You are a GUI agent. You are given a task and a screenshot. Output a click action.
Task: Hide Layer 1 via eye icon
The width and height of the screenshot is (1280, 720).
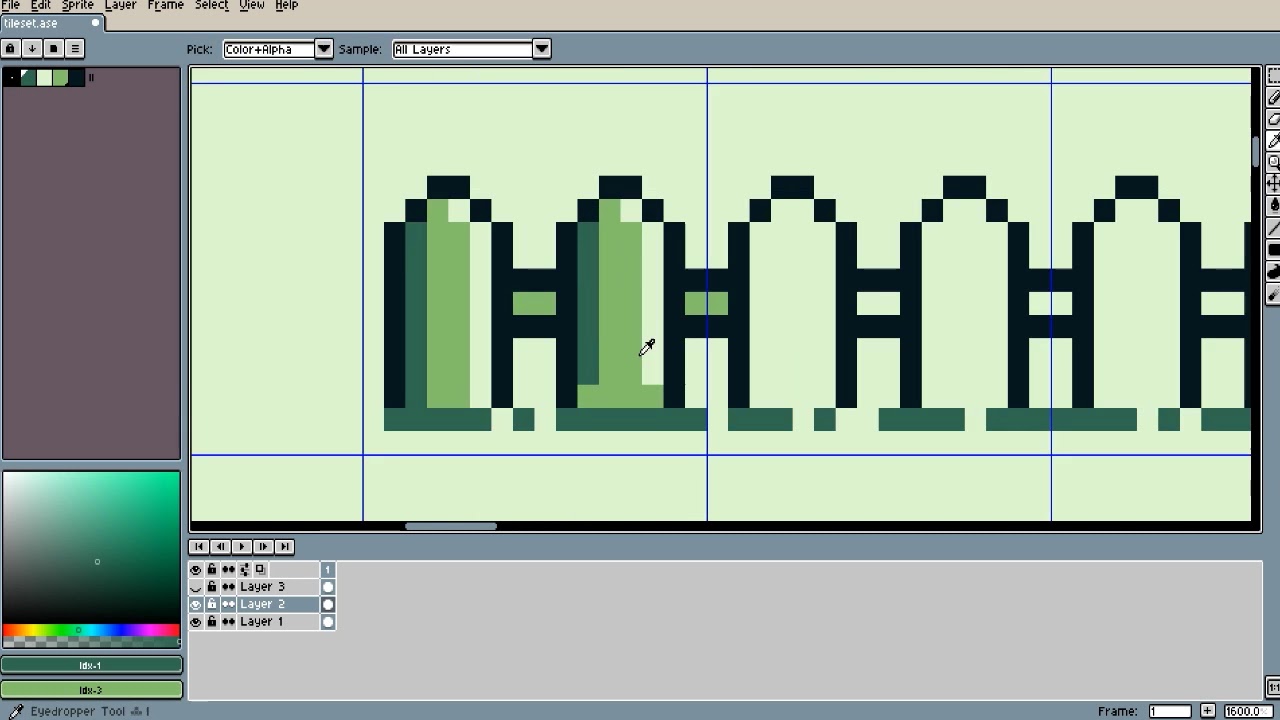click(196, 622)
